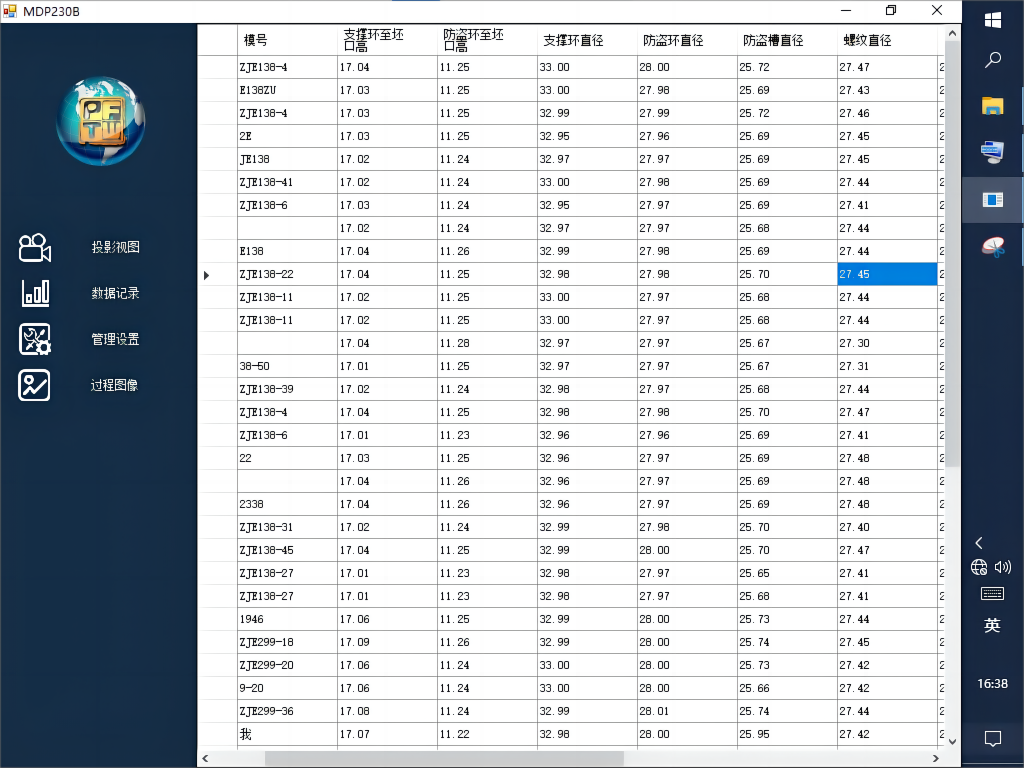Select cell 1946
Image resolution: width=1024 pixels, height=768 pixels.
287,619
